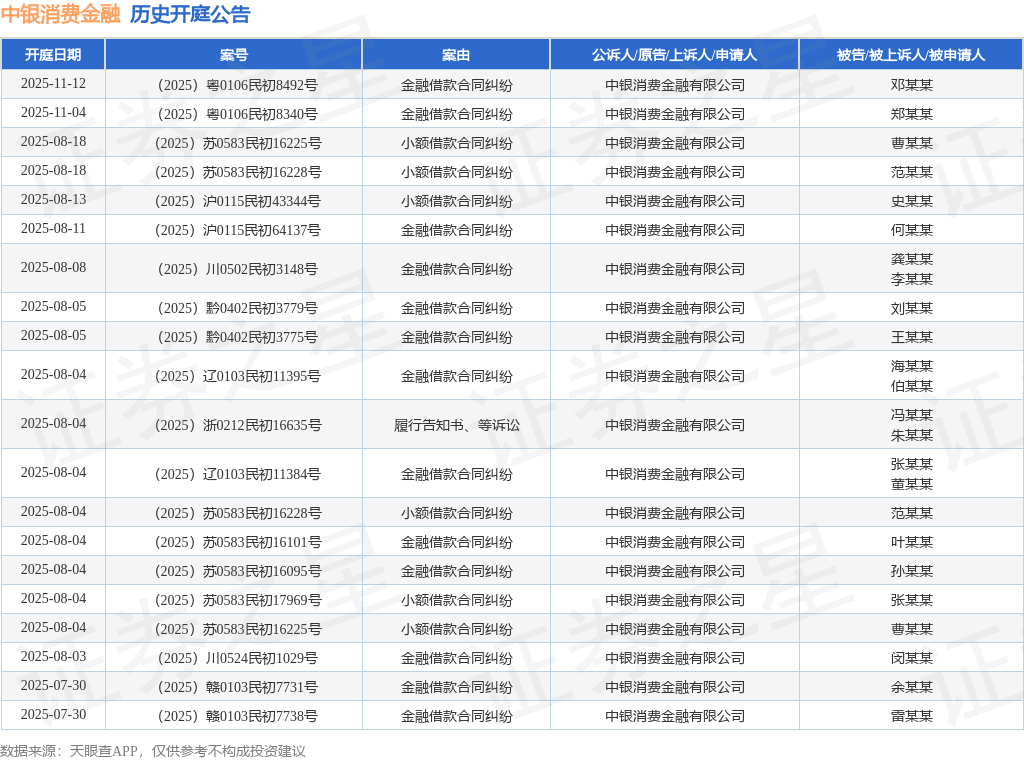Screen dimensions: 1024x760
Task: Click the date cell 2025-08-11
Action: [53, 229]
